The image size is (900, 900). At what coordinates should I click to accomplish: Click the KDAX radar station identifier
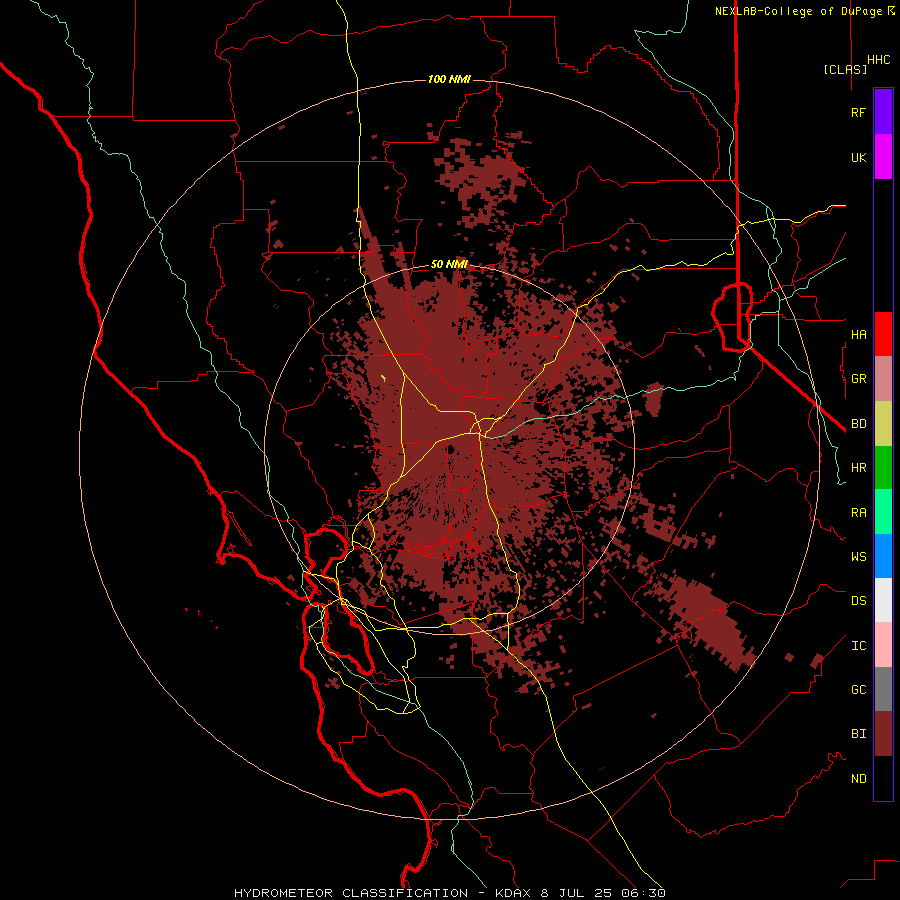click(x=513, y=893)
